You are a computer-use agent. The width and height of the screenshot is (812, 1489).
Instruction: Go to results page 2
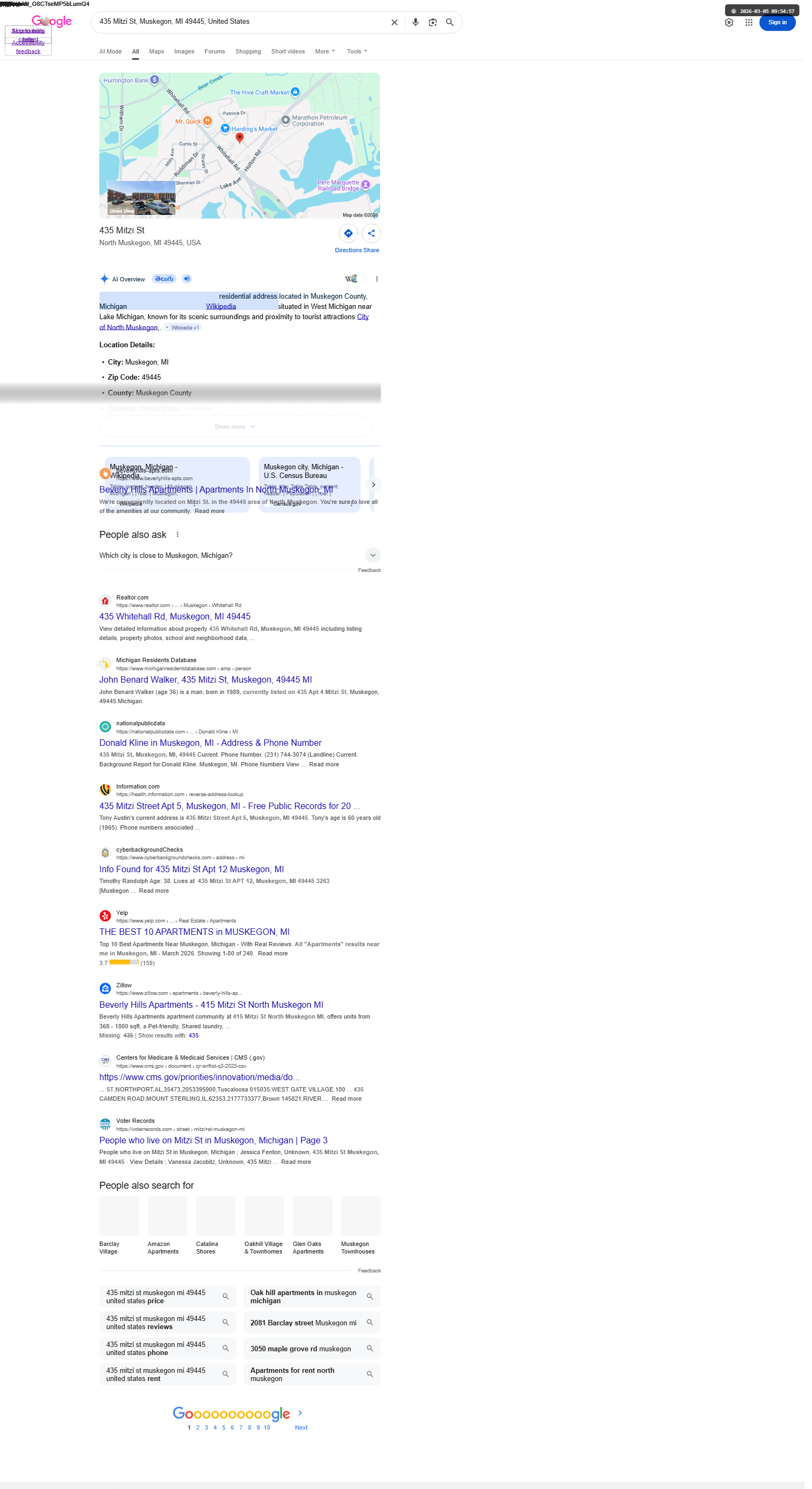click(x=198, y=1427)
